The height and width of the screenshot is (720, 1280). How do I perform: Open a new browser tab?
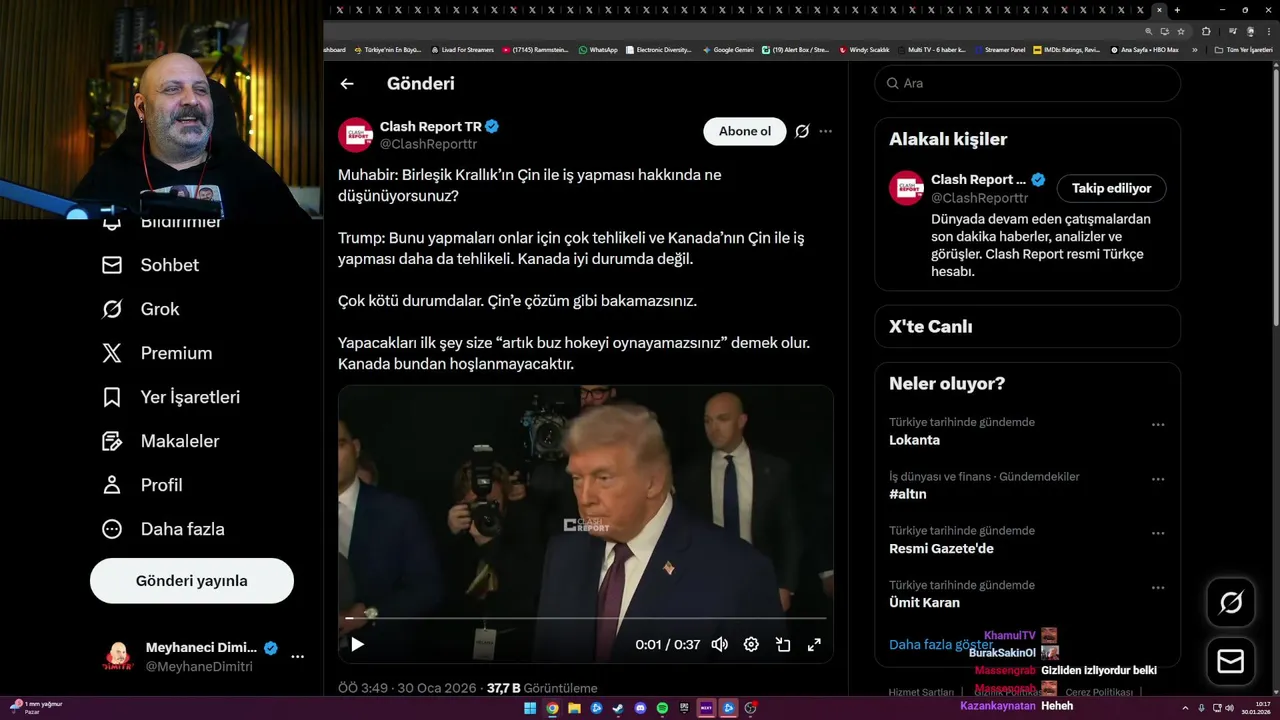1177,10
